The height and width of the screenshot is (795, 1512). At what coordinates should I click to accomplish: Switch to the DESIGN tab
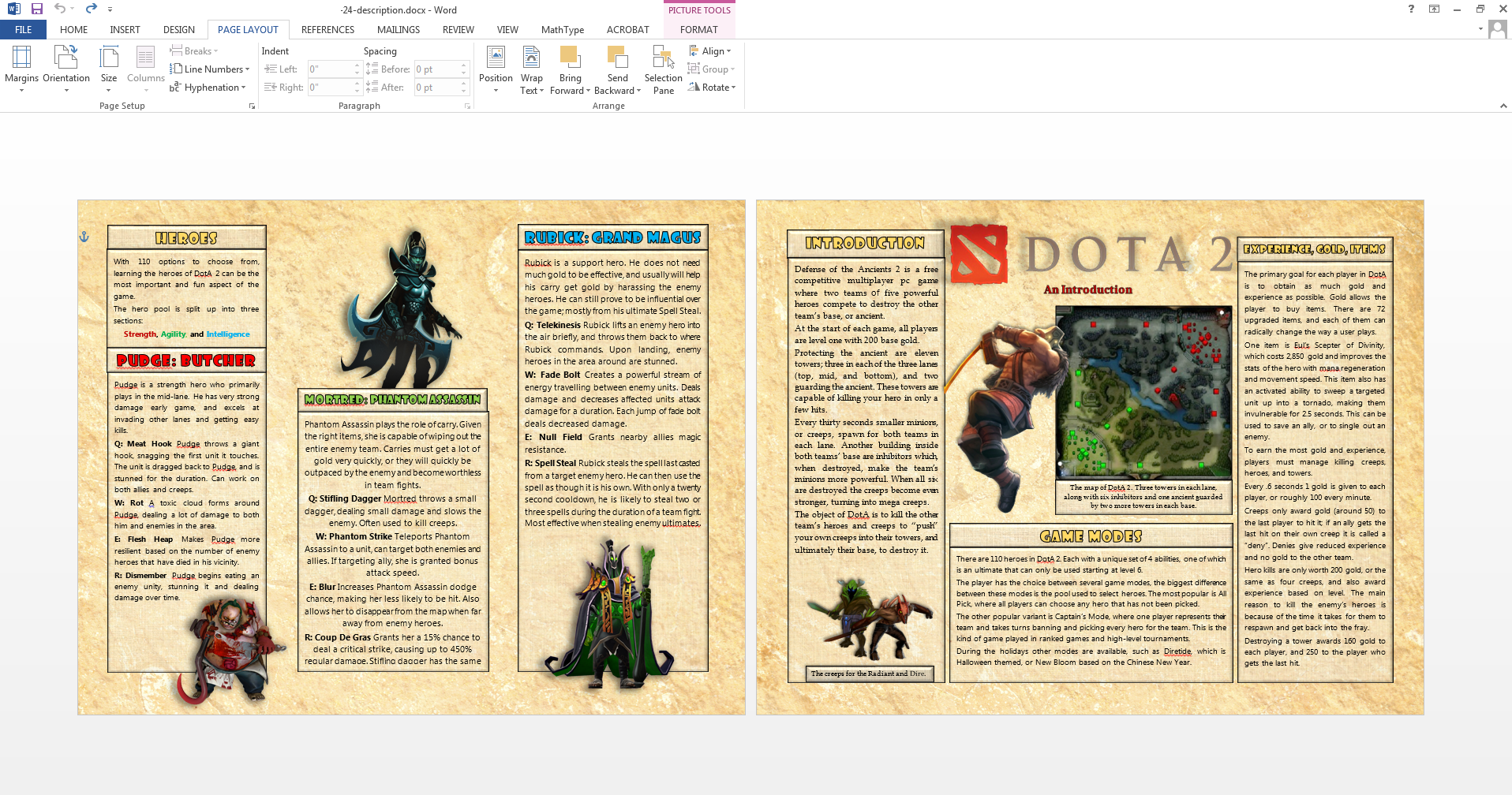click(179, 30)
